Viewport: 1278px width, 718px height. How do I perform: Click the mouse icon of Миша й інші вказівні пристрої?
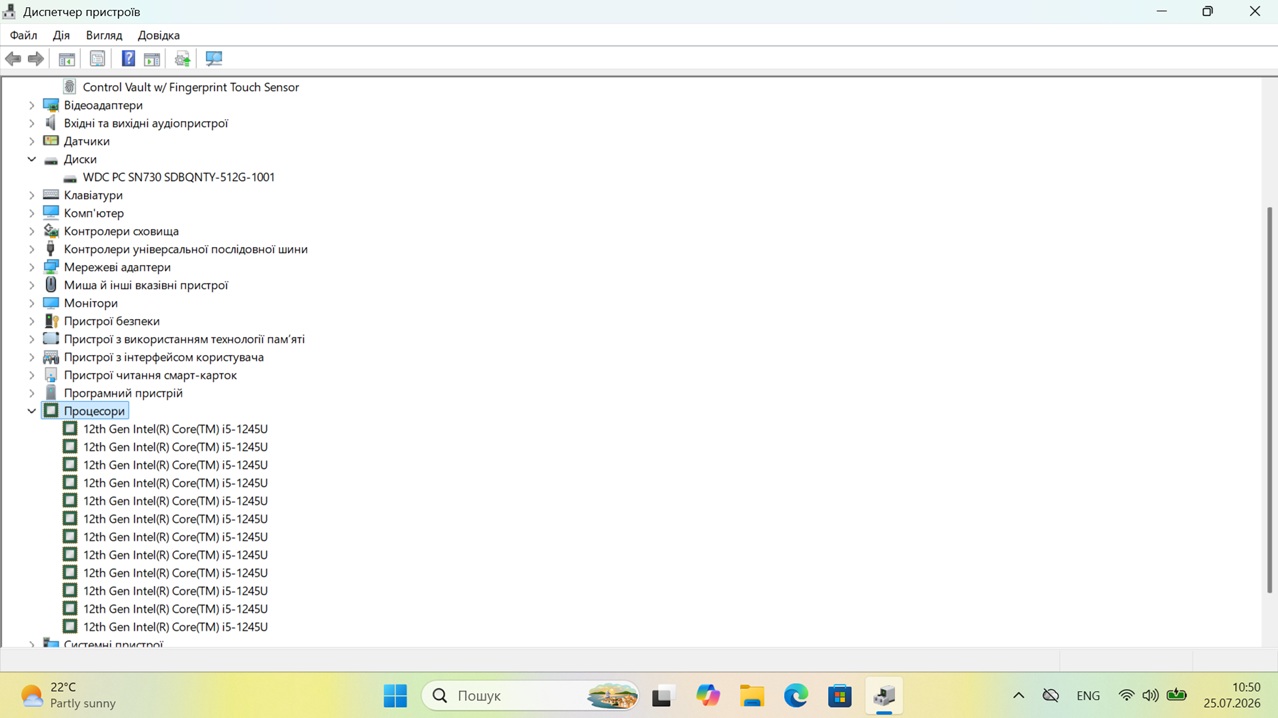click(x=51, y=285)
